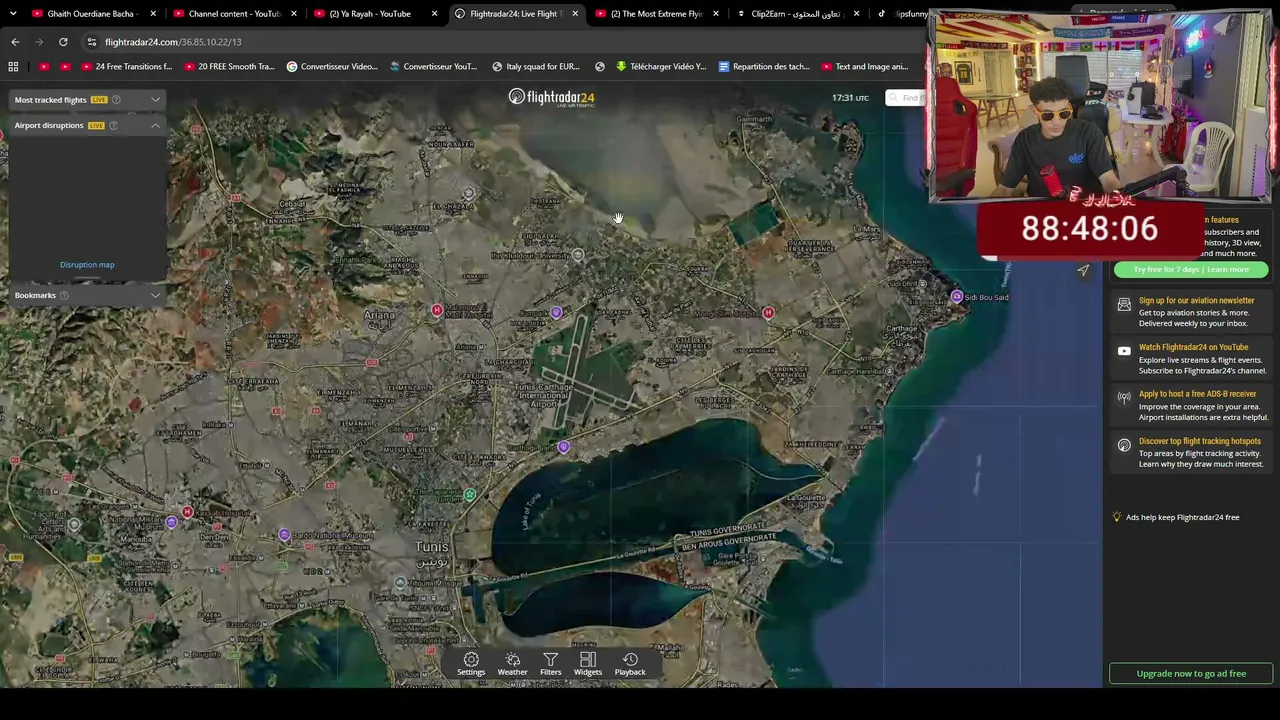Open the Disruption map link
Viewport: 1280px width, 720px height.
tap(87, 265)
